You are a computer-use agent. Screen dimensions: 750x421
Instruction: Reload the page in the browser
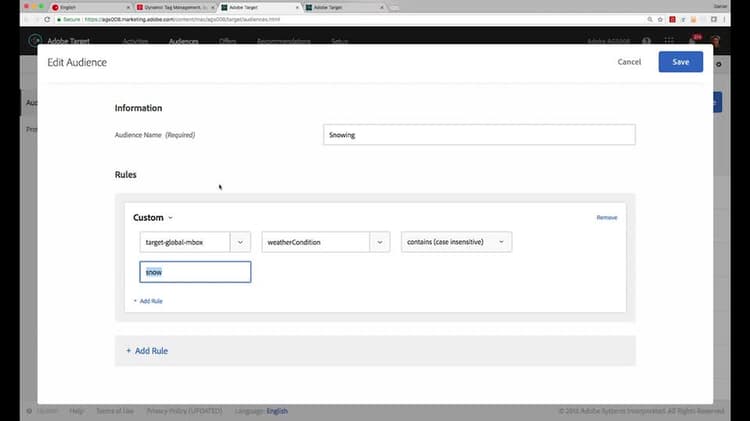click(47, 20)
